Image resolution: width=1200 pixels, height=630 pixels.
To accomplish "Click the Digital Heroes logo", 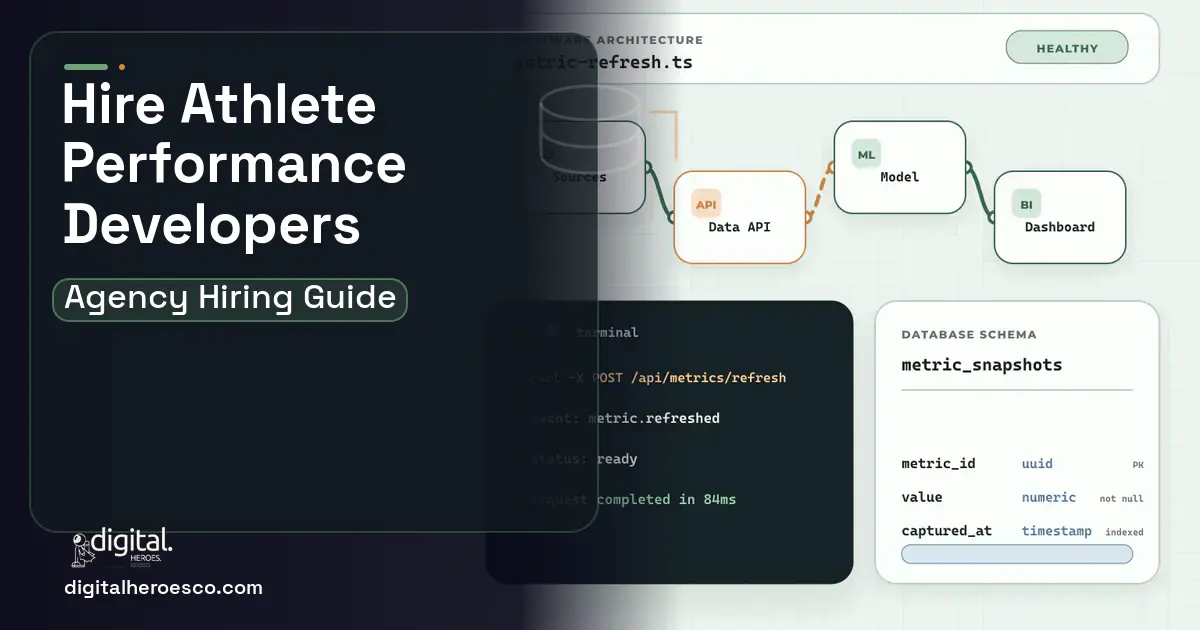I will pos(122,548).
